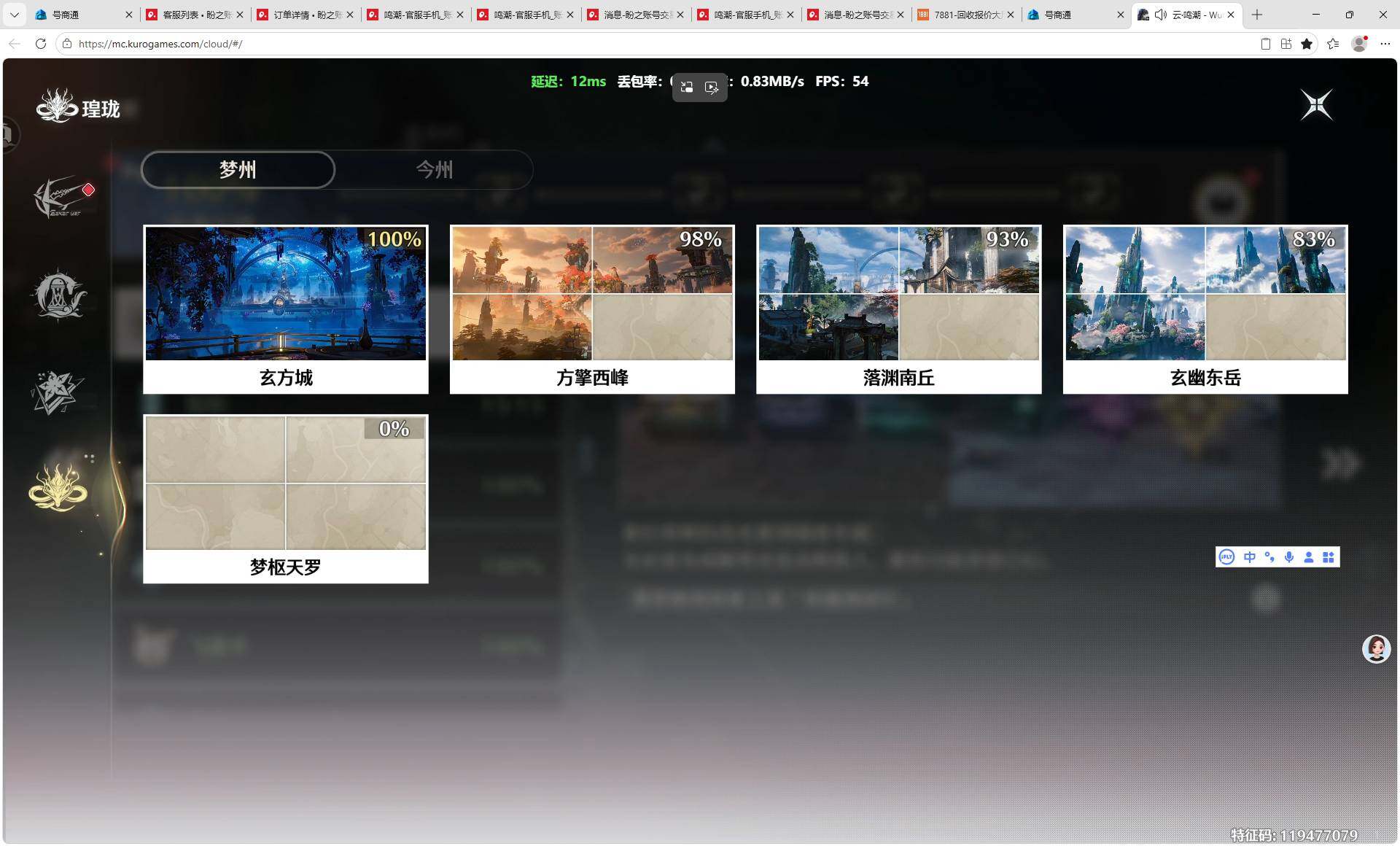
Task: Switch to the 梦州 region tab
Action: [x=238, y=170]
